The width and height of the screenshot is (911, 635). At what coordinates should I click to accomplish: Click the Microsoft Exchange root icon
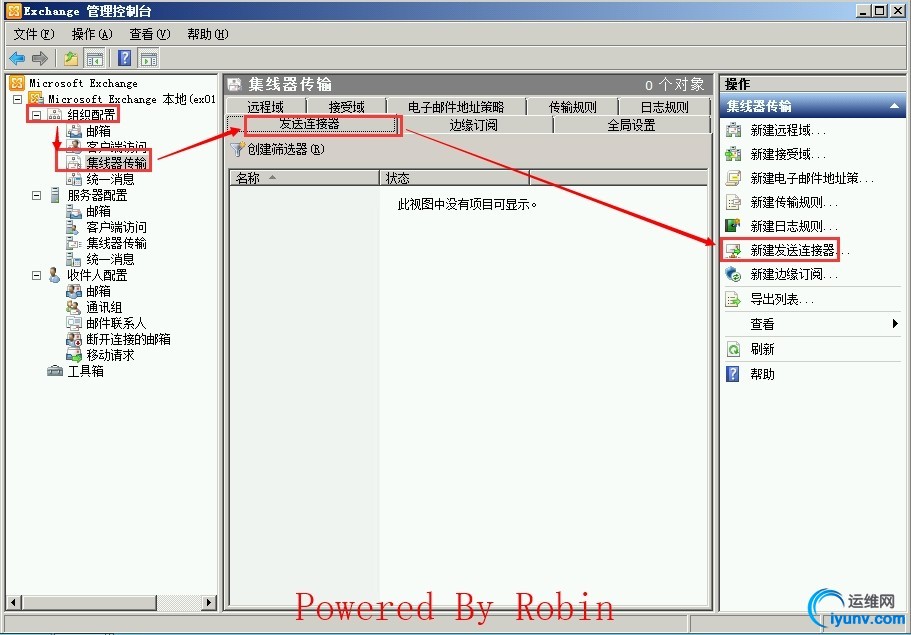(x=17, y=83)
